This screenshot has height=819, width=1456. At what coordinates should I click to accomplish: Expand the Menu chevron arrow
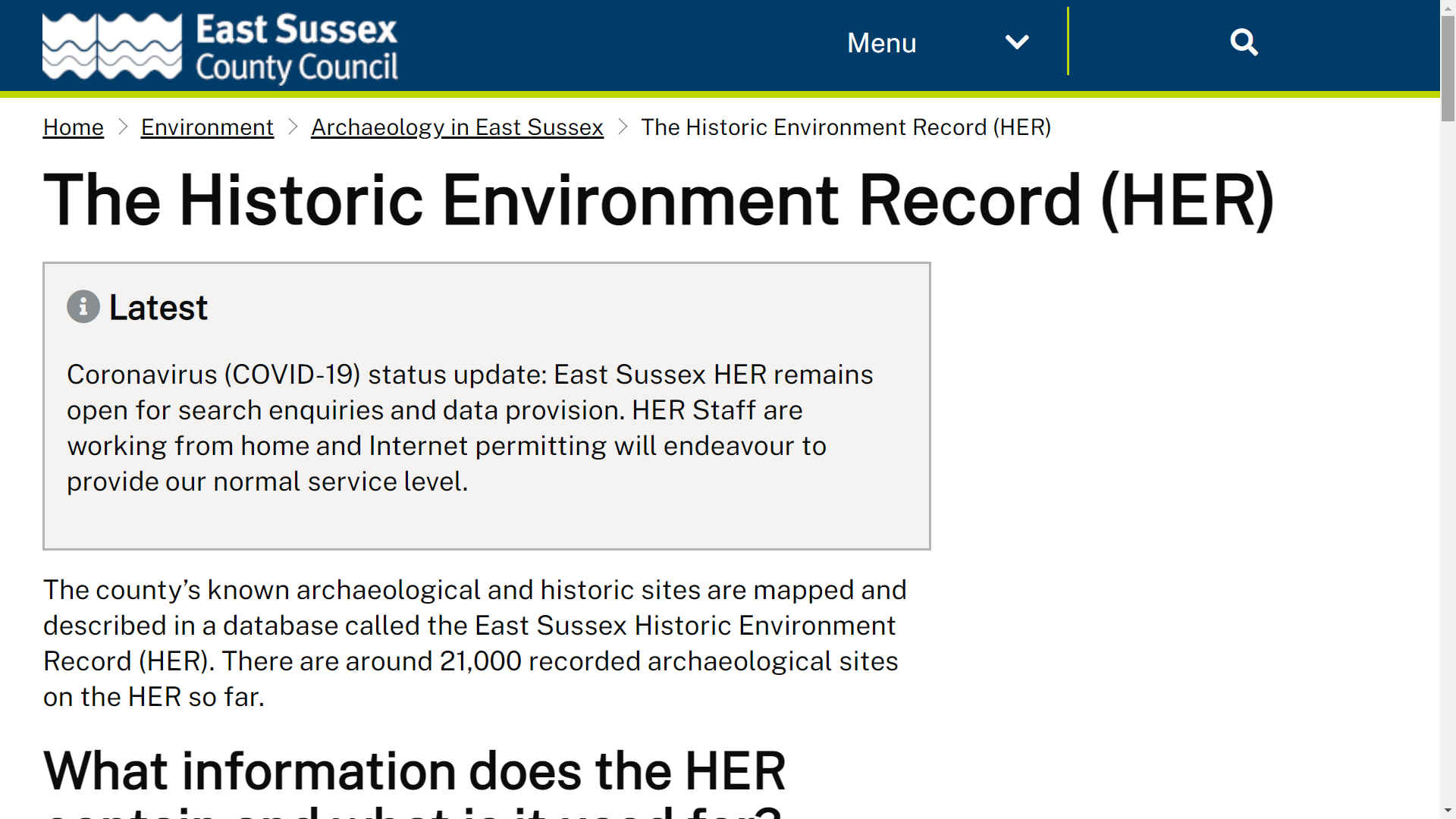[1017, 42]
